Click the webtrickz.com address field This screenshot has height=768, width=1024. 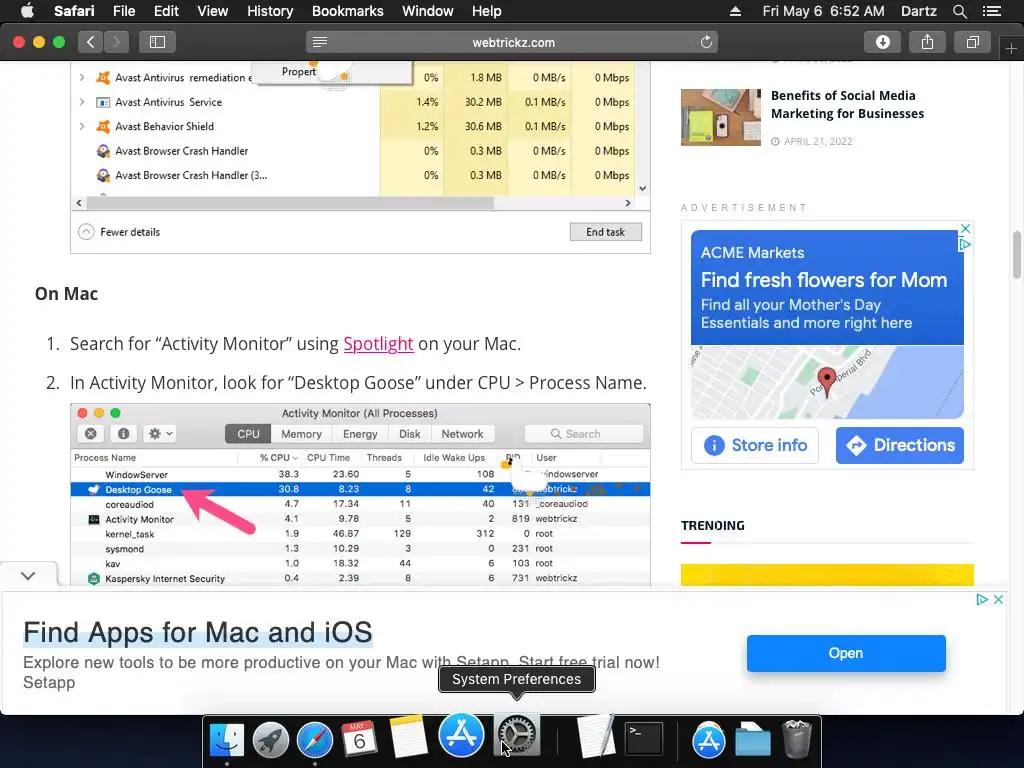[513, 42]
